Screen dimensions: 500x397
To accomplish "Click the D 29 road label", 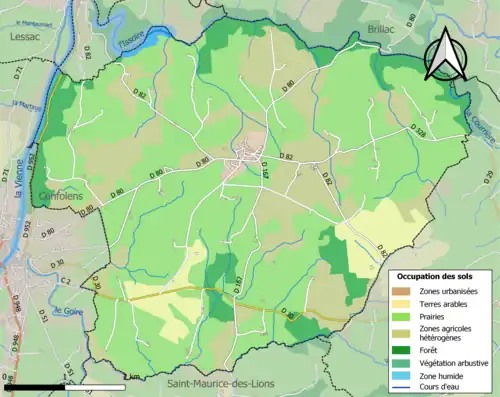I will click(488, 177).
